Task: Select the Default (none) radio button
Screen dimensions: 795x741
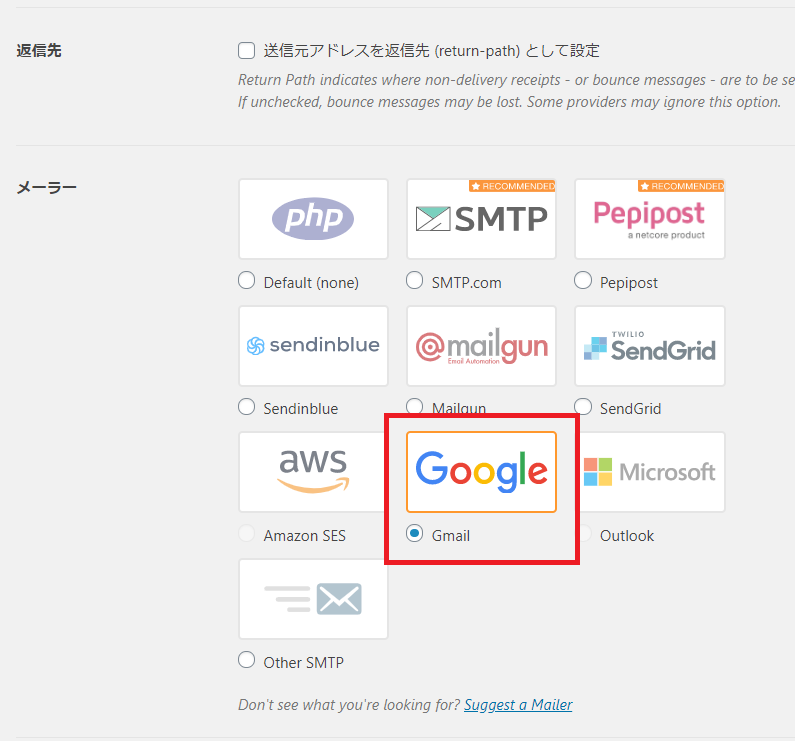Action: point(246,280)
